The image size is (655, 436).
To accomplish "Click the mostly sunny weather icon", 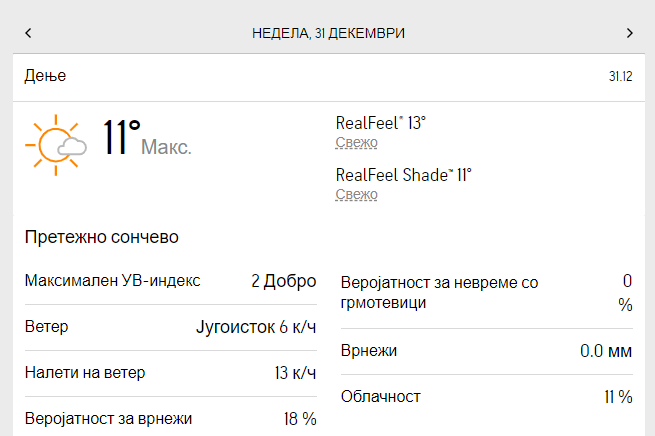I will pos(56,145).
